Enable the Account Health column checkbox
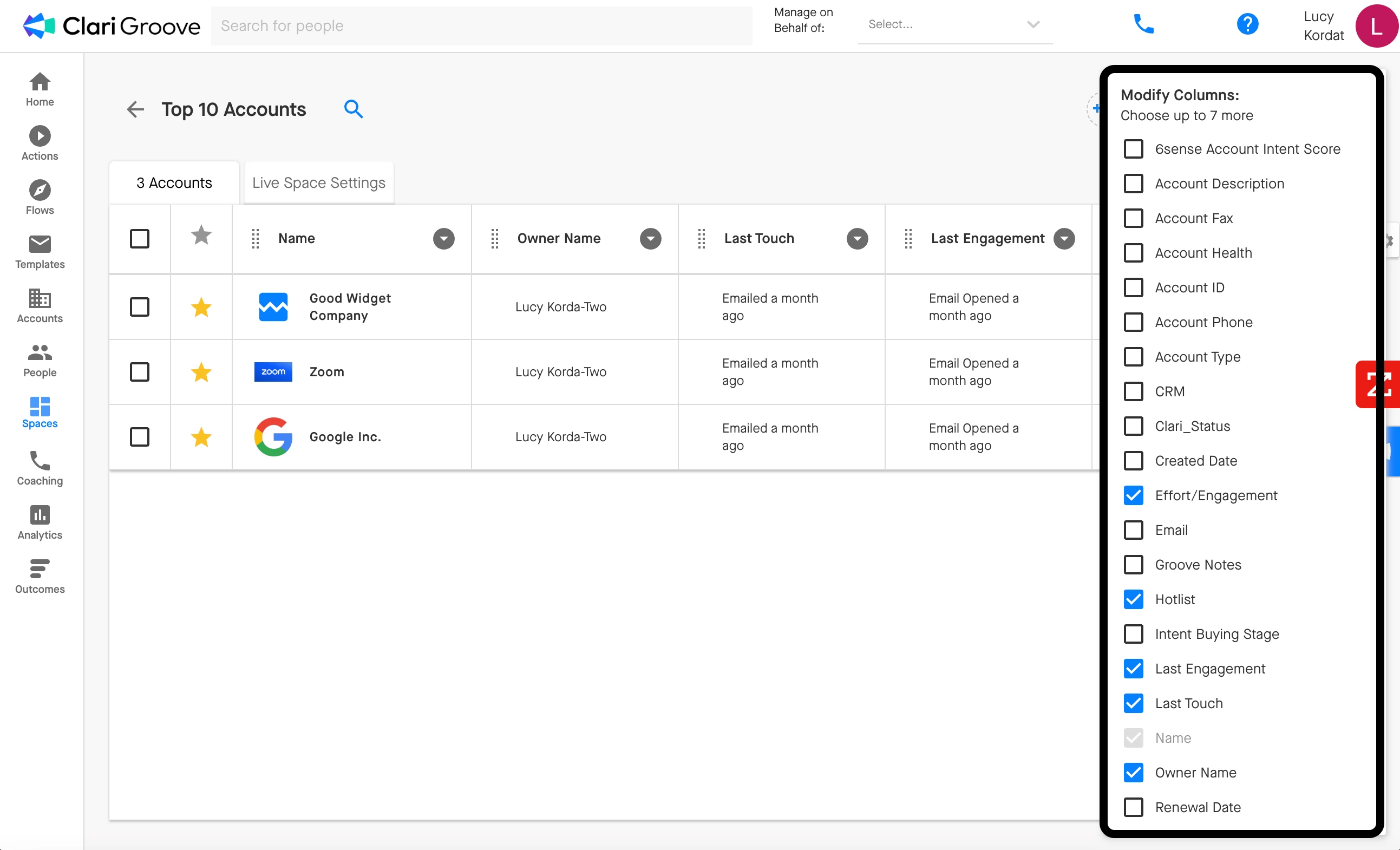1400x850 pixels. pyautogui.click(x=1133, y=253)
